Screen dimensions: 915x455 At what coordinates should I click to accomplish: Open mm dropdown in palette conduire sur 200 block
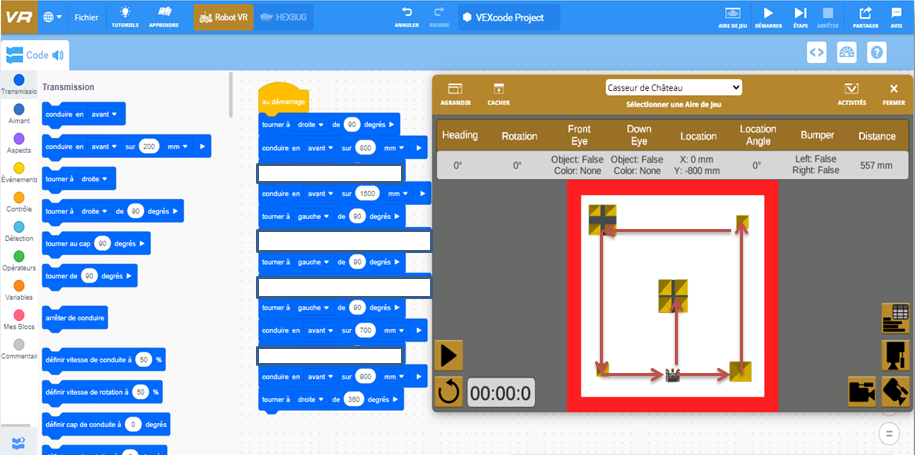[179, 146]
